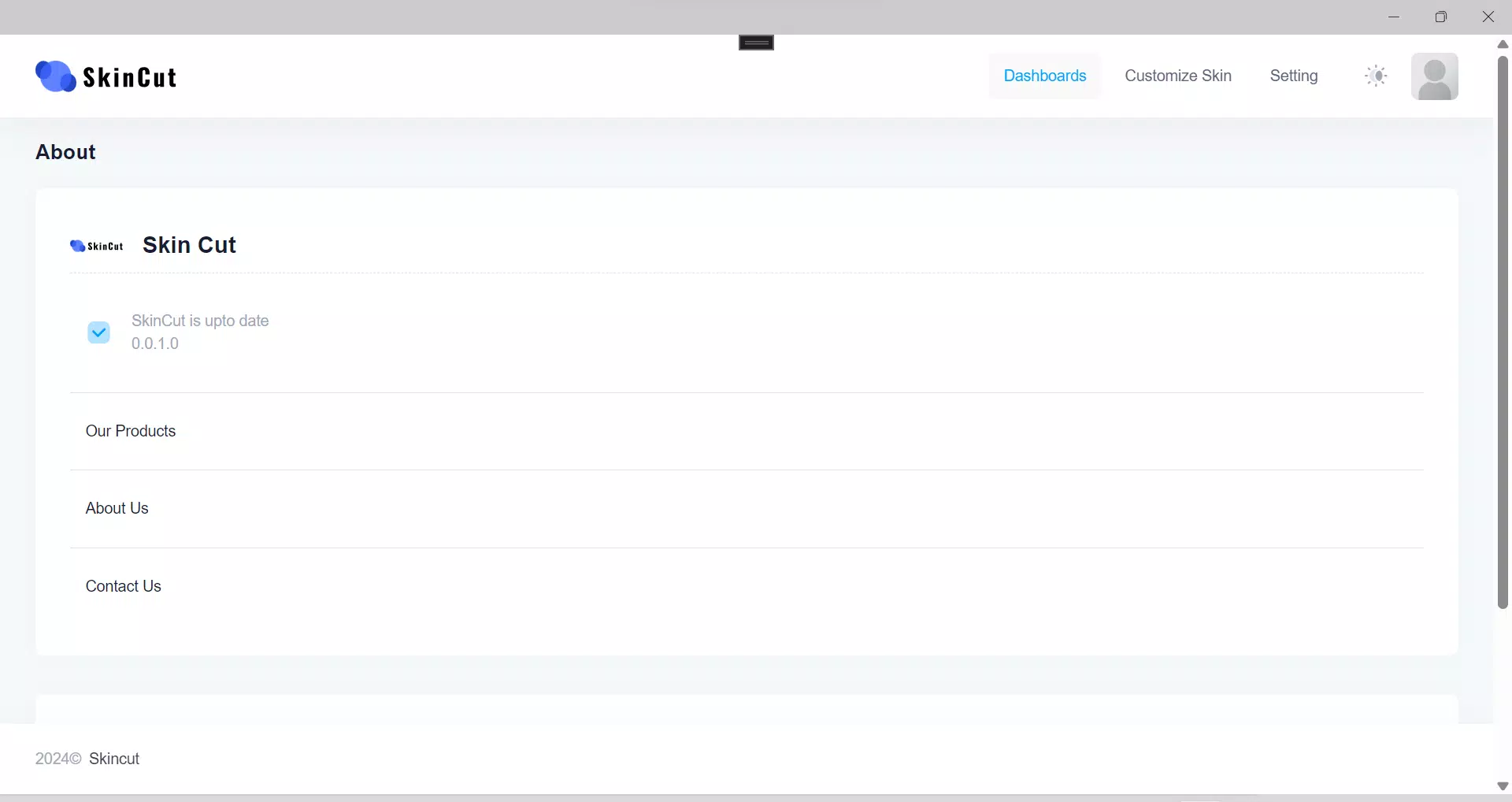Open the Our Products row

(747, 431)
